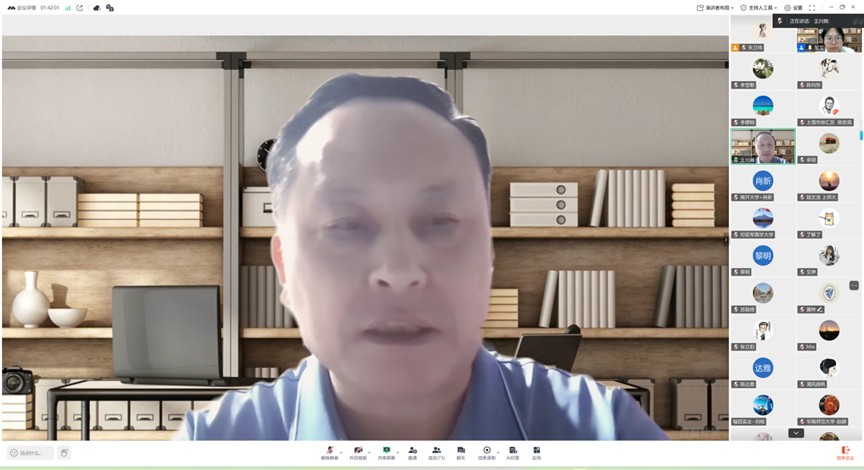The height and width of the screenshot is (470, 864).
Task: Click the chat message input box
Action: (30, 453)
